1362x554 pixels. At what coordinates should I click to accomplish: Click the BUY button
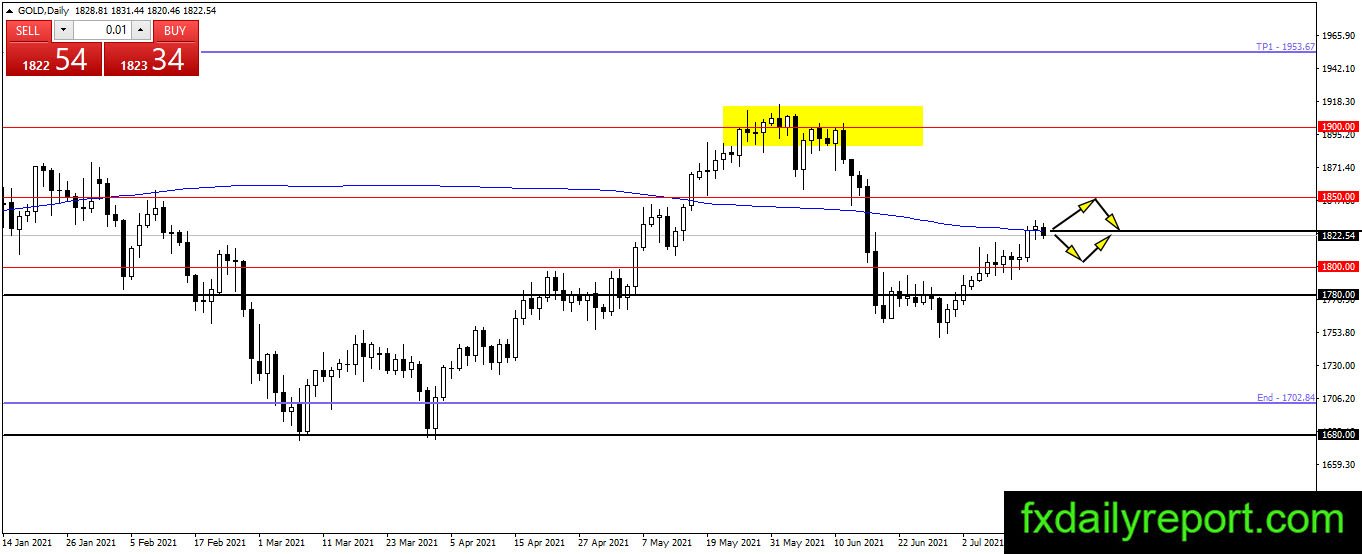pos(175,30)
